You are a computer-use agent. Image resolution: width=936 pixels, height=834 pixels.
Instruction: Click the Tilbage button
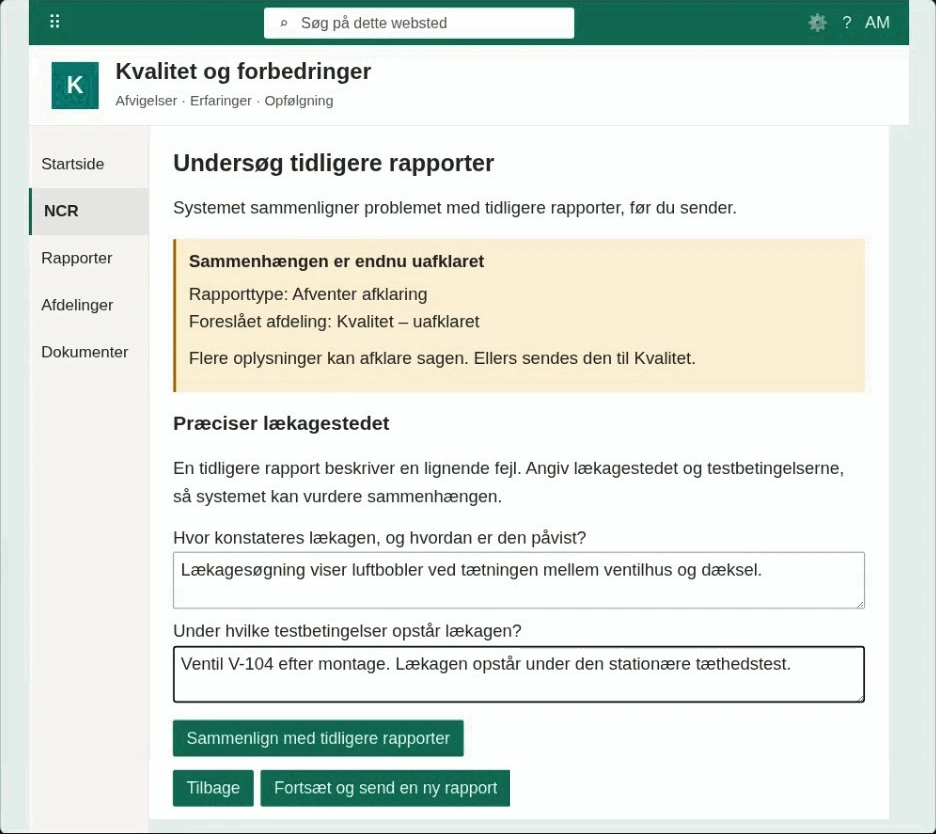213,788
